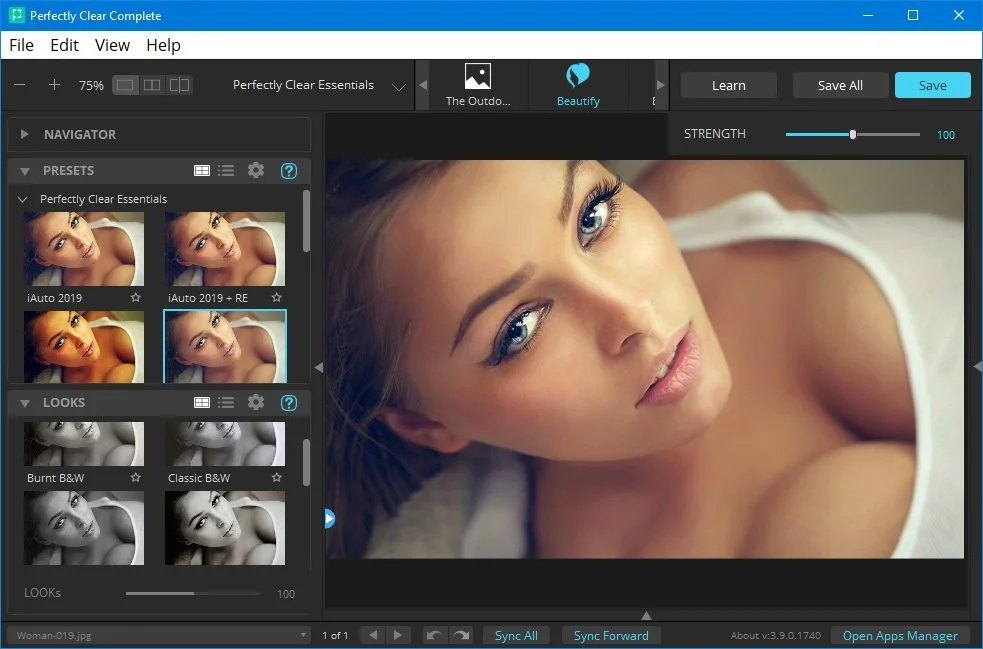
Task: Click the Strength slider track
Action: [x=853, y=134]
